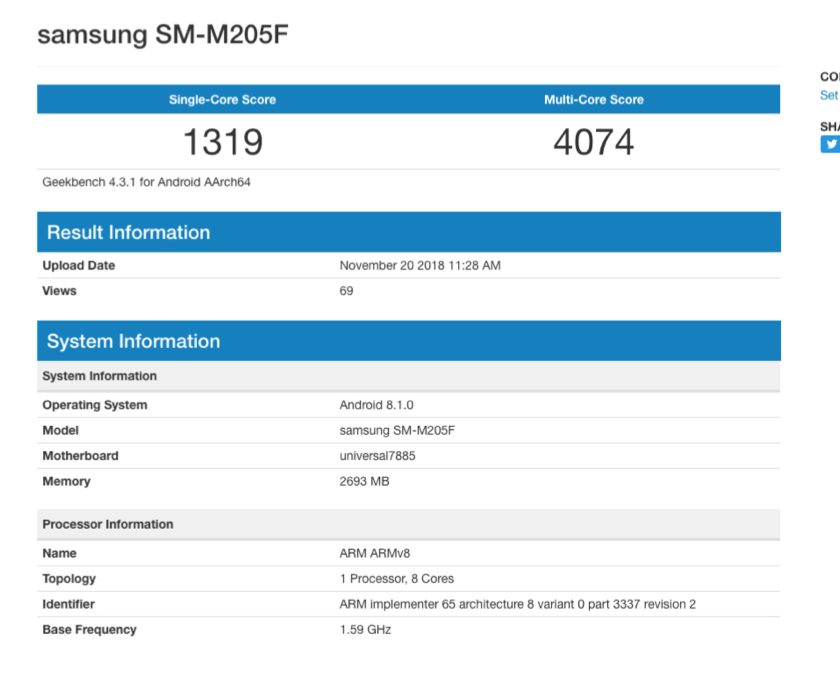Image resolution: width=840 pixels, height=673 pixels.
Task: Select the Single-Core Score header
Action: click(222, 100)
